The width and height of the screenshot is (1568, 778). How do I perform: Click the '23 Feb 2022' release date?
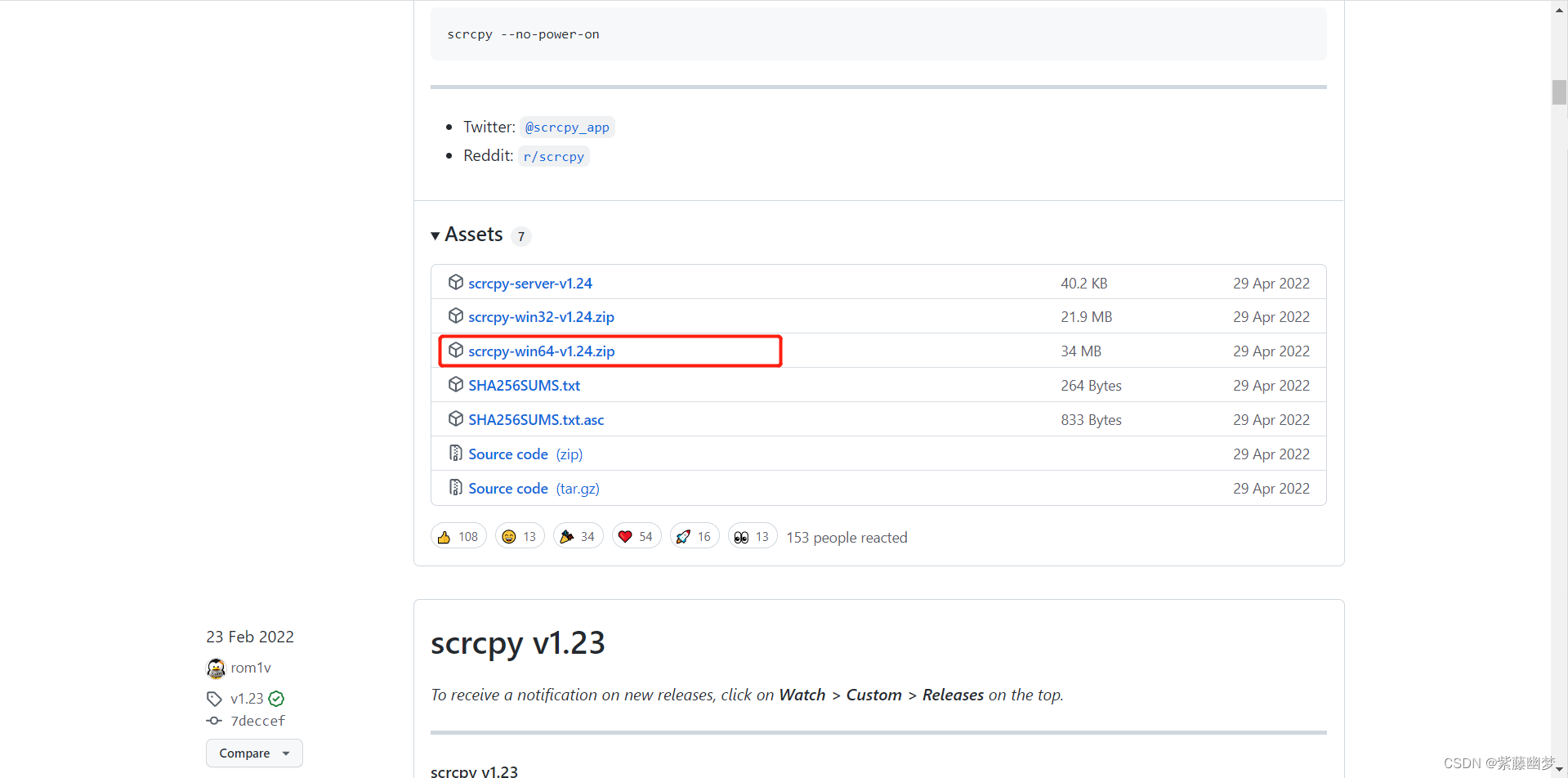coord(250,637)
